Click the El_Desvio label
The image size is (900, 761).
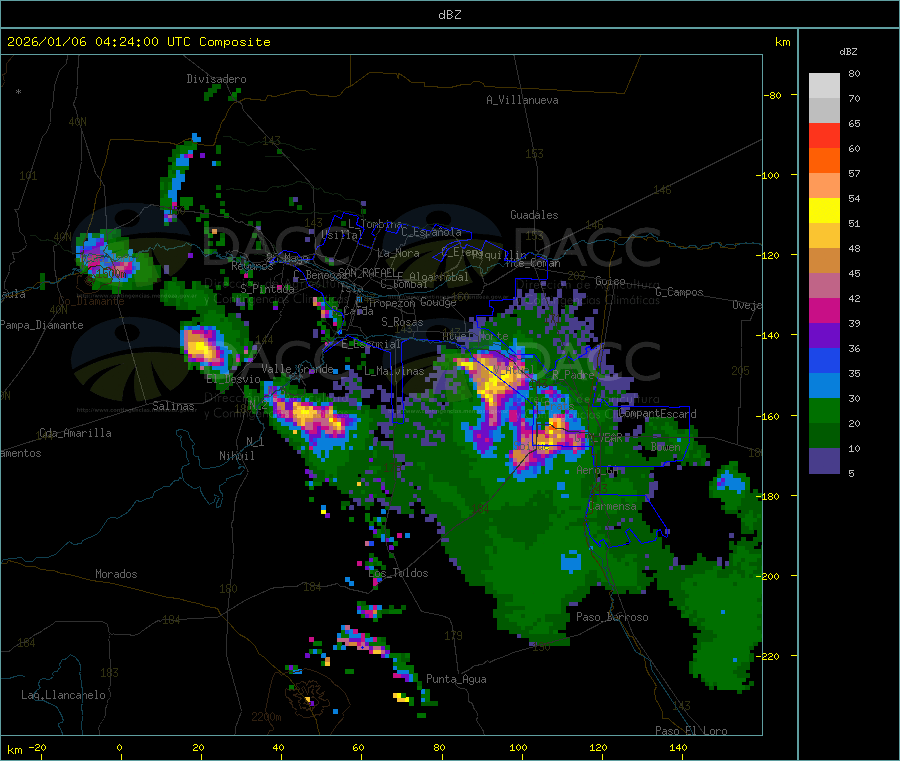point(233,379)
